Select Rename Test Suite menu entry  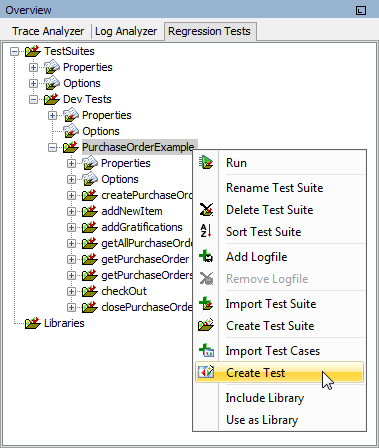click(x=274, y=188)
